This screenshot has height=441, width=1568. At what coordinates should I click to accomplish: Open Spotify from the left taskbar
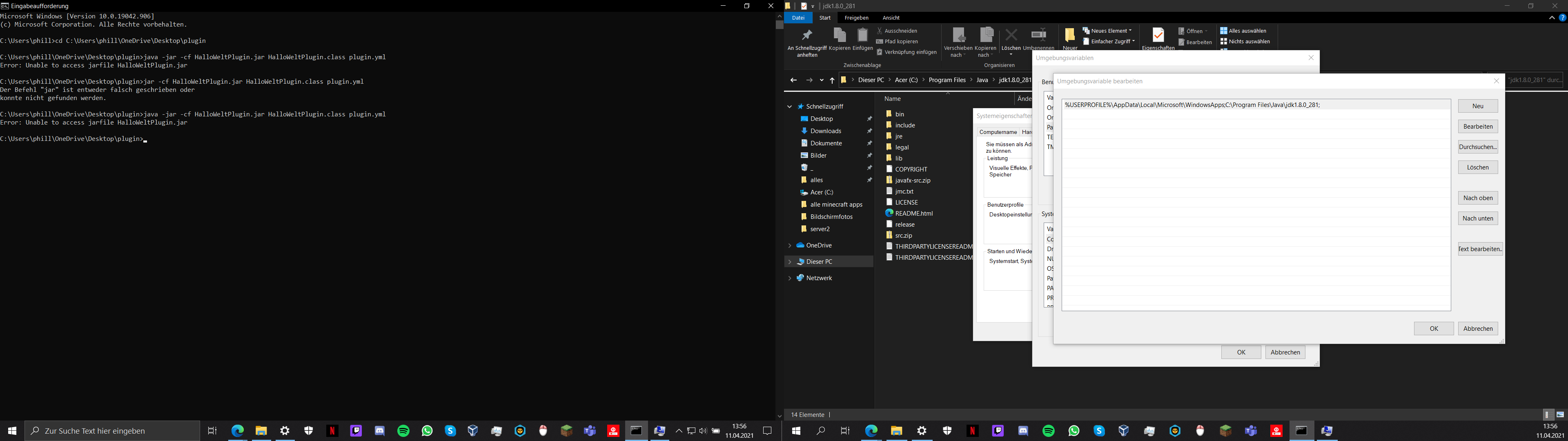(x=403, y=431)
